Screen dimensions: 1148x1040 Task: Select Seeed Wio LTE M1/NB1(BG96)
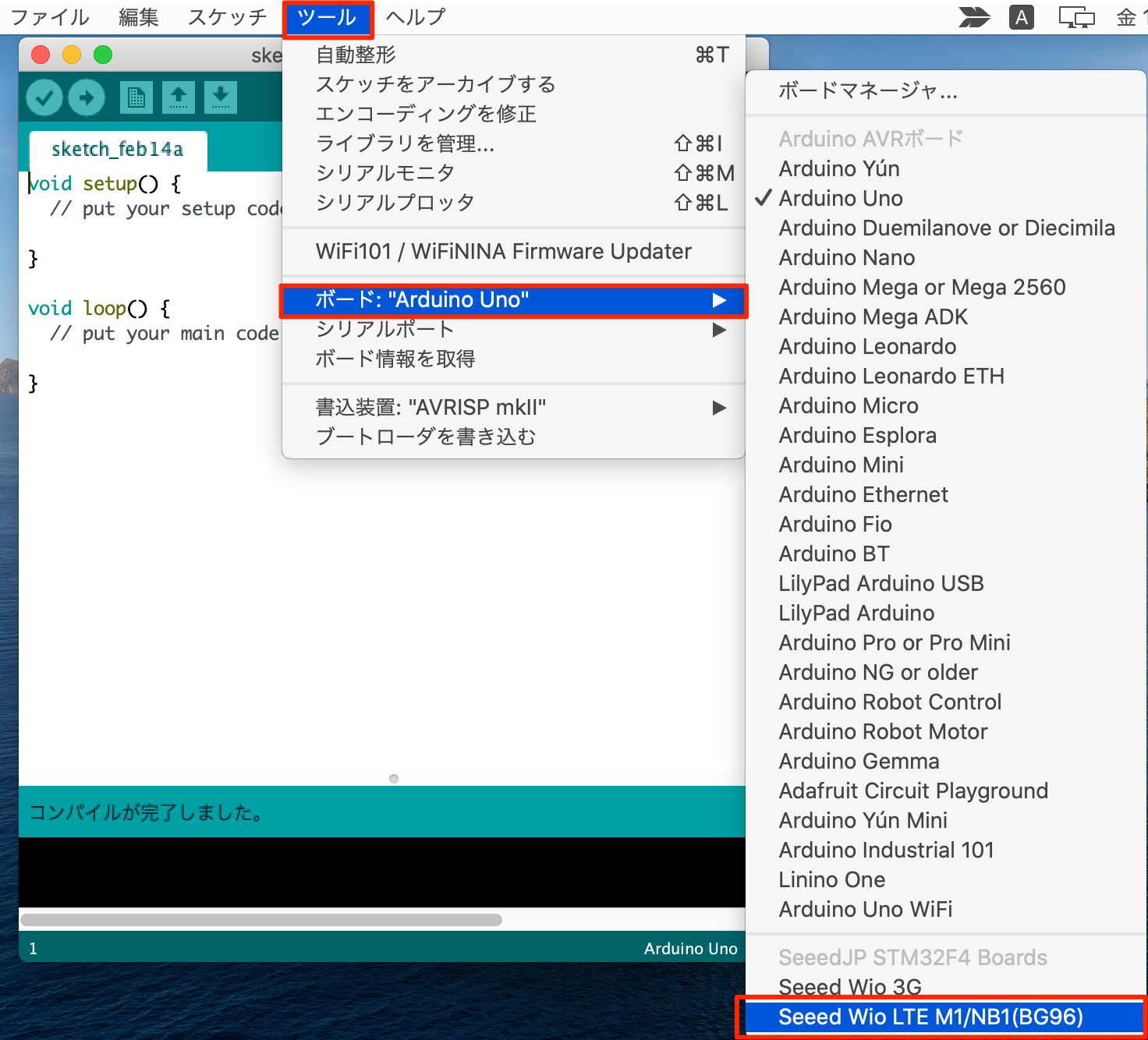point(945,1017)
